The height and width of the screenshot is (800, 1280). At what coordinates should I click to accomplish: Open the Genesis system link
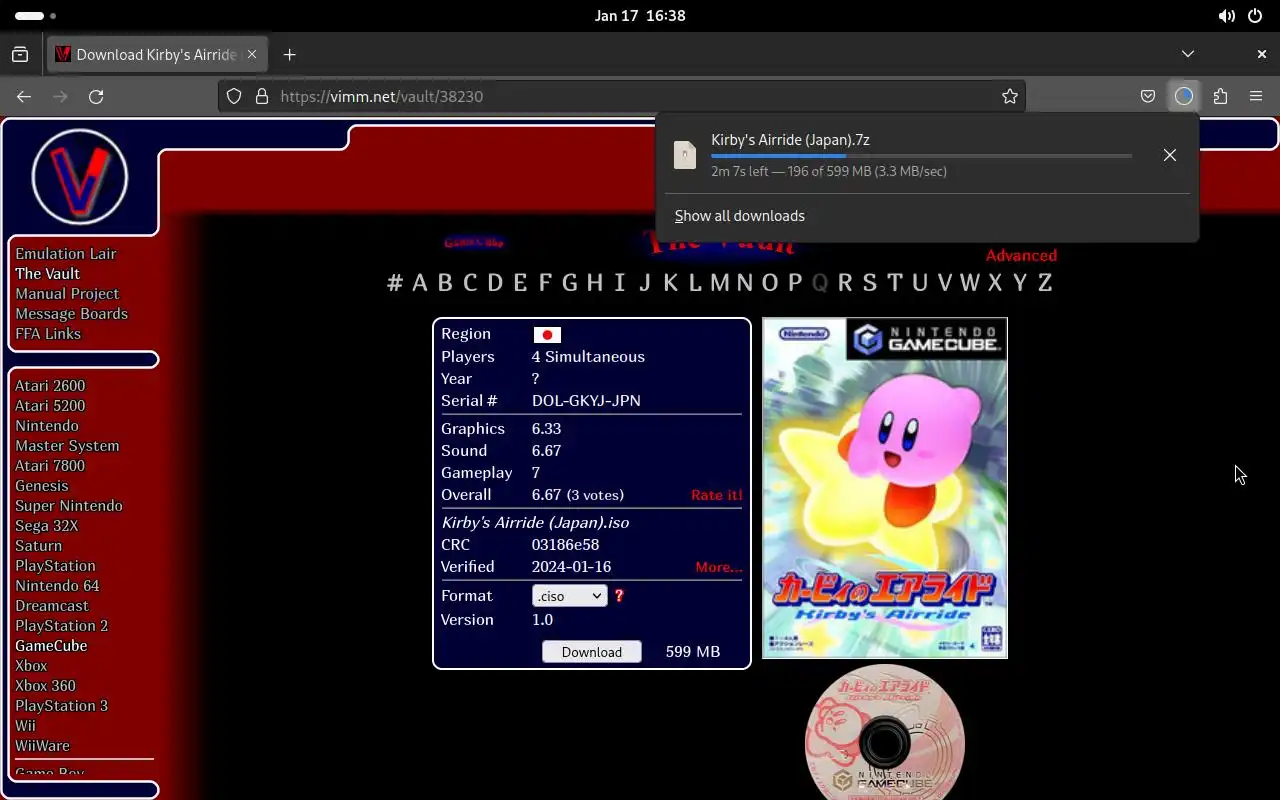(x=42, y=486)
